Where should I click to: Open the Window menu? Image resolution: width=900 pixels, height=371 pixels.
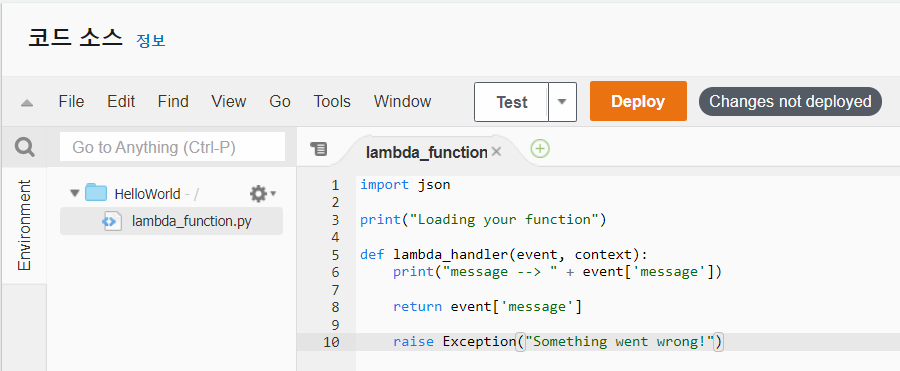(x=402, y=102)
